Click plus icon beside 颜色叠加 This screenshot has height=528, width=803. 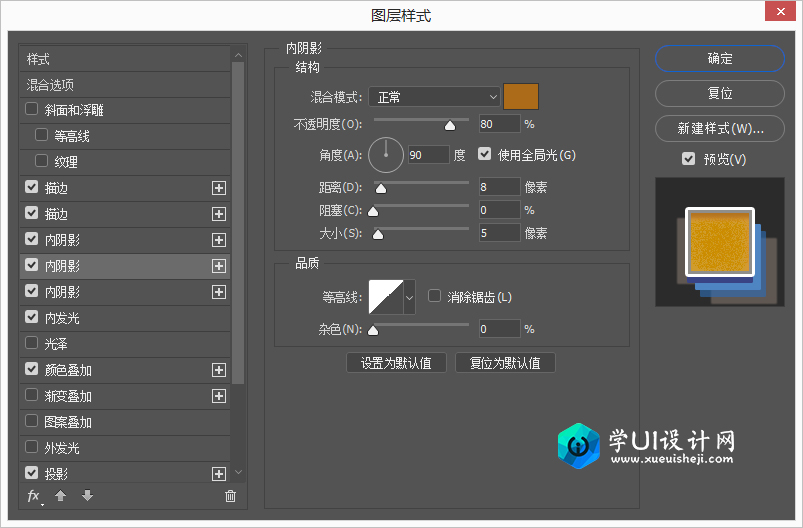[219, 370]
